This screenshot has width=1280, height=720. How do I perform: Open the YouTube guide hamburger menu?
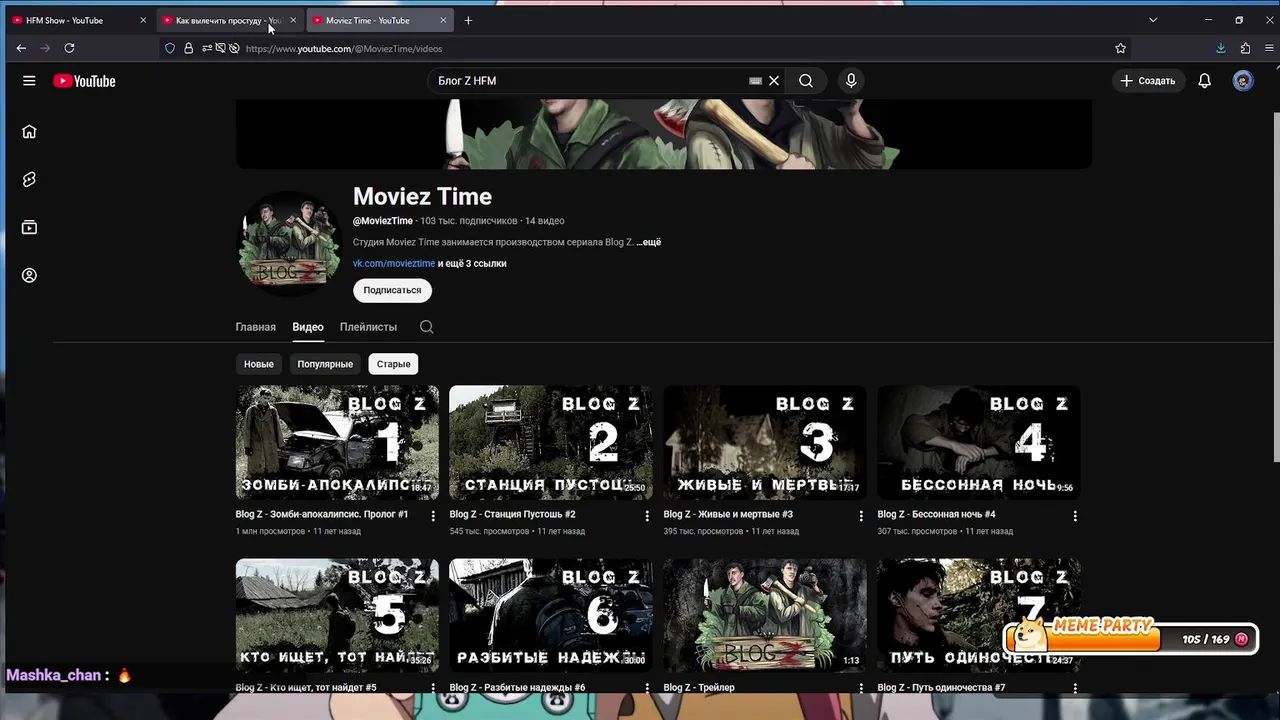pos(29,81)
